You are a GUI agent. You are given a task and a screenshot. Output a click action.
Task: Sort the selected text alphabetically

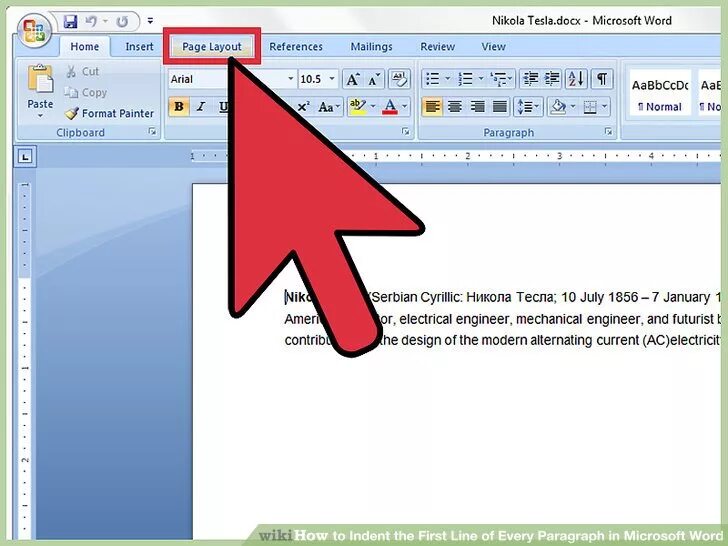point(577,79)
